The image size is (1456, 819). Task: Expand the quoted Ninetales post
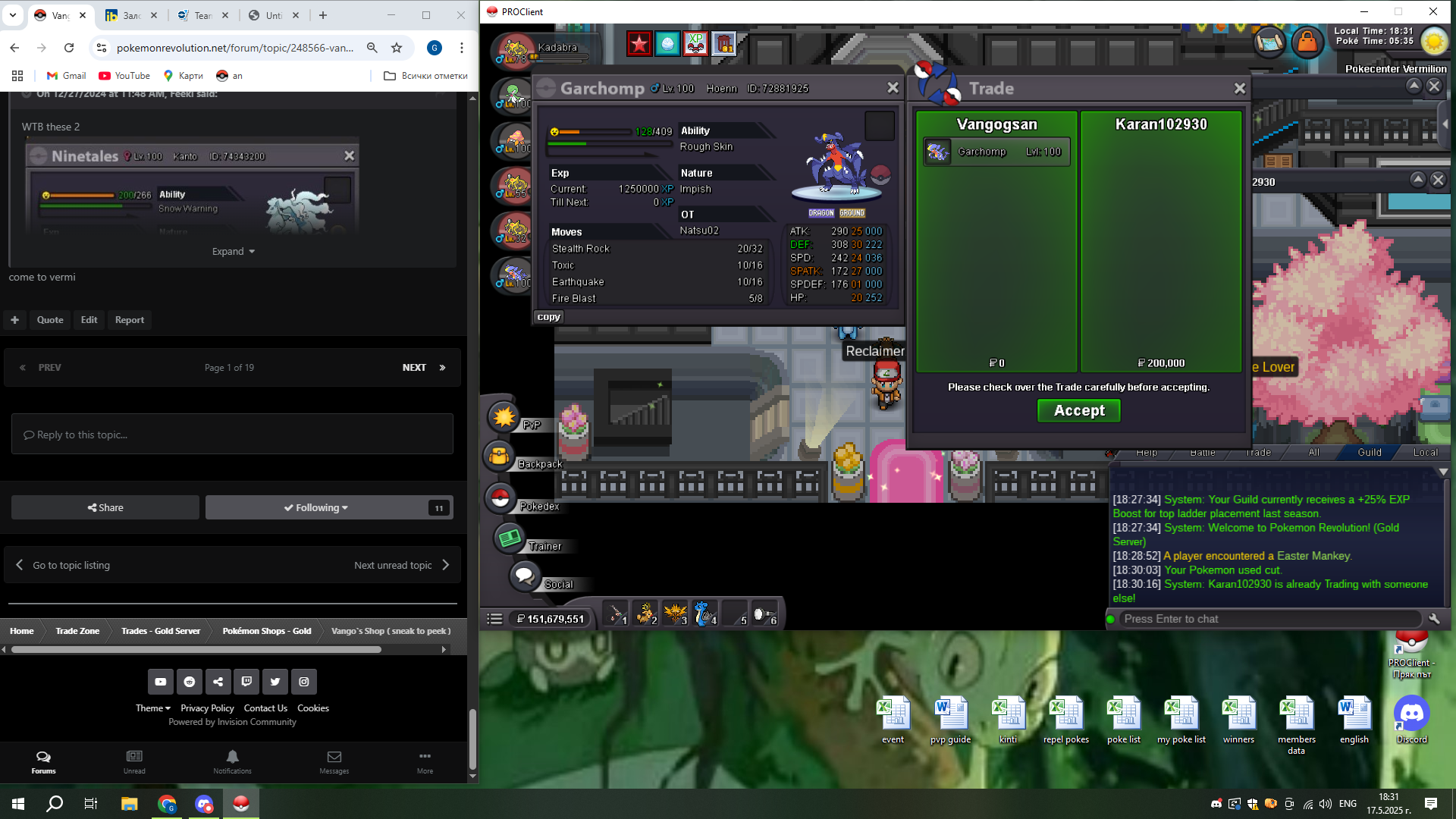(233, 251)
